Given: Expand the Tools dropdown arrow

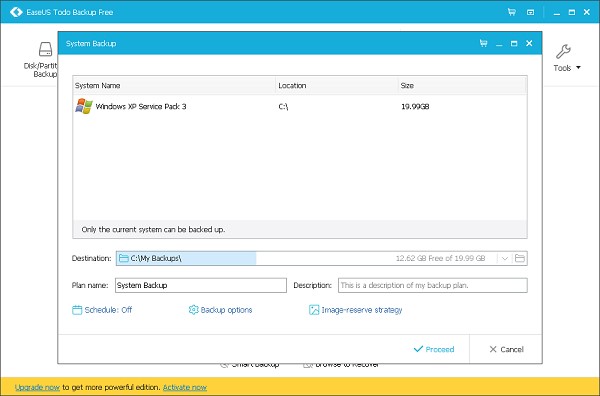Looking at the screenshot, I should pos(578,68).
